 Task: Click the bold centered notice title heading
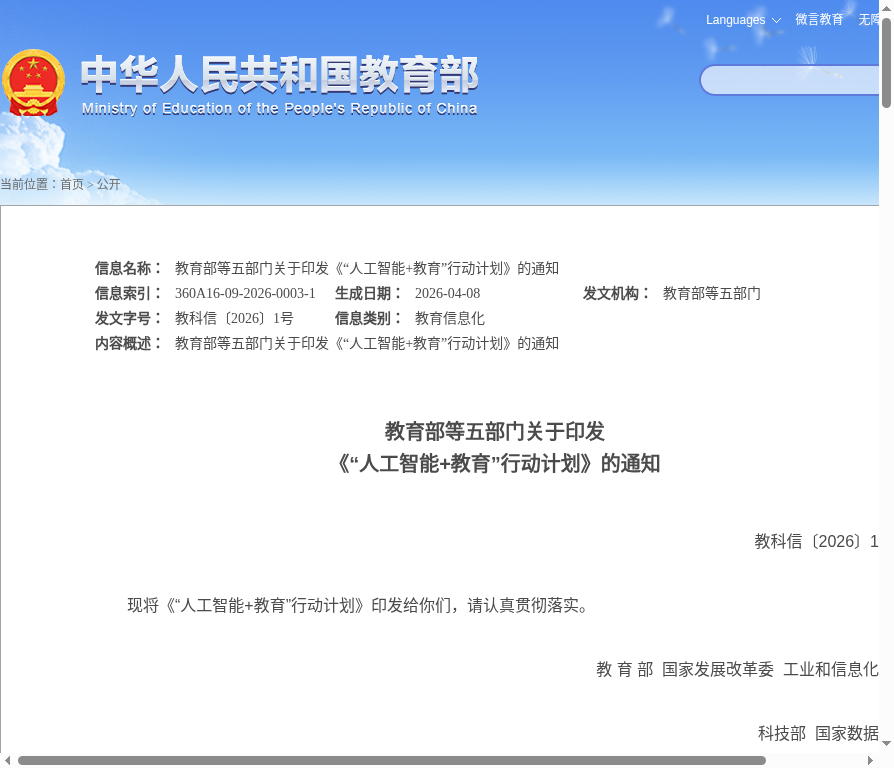(496, 447)
